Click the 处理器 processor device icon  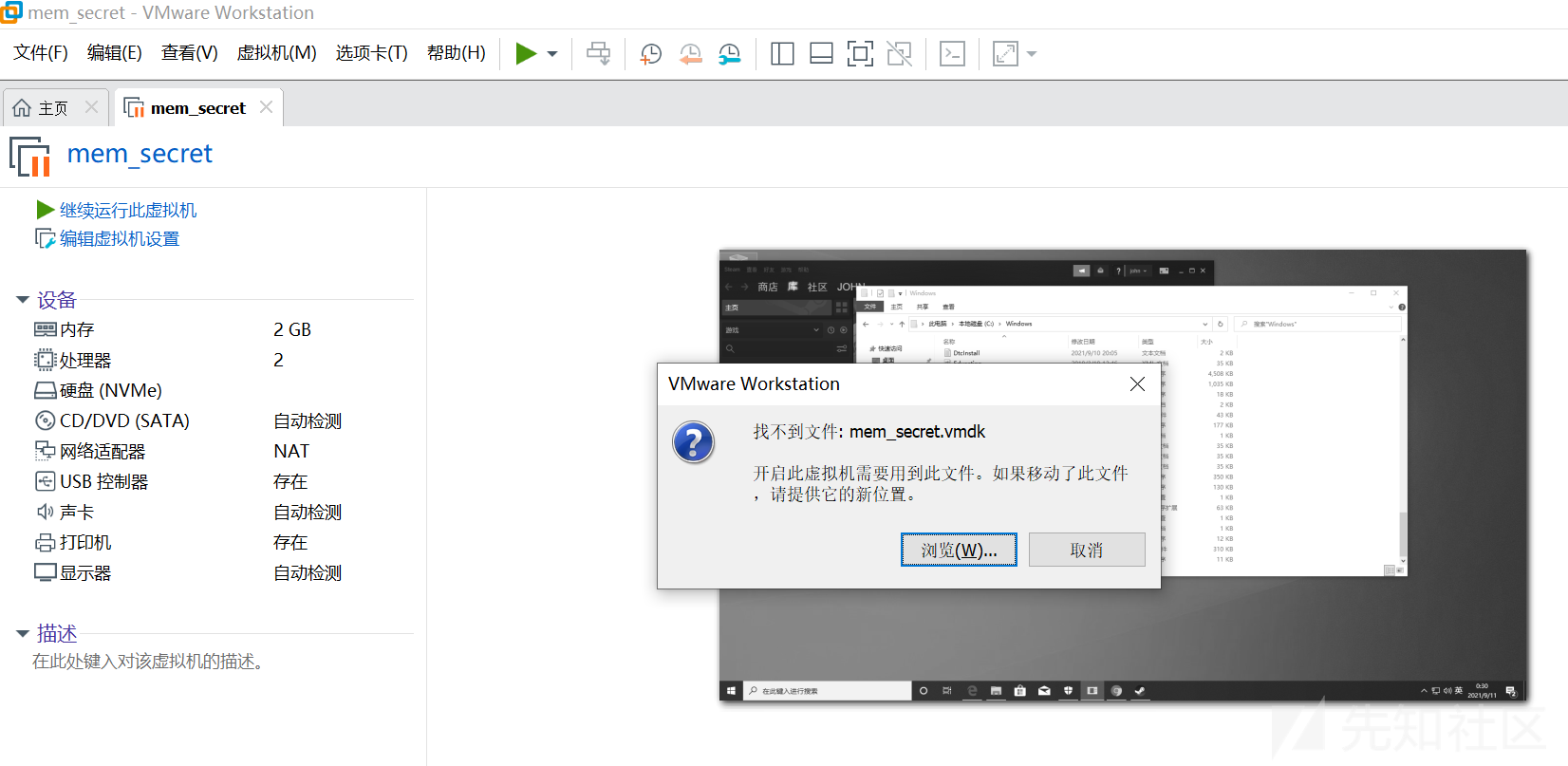point(46,360)
